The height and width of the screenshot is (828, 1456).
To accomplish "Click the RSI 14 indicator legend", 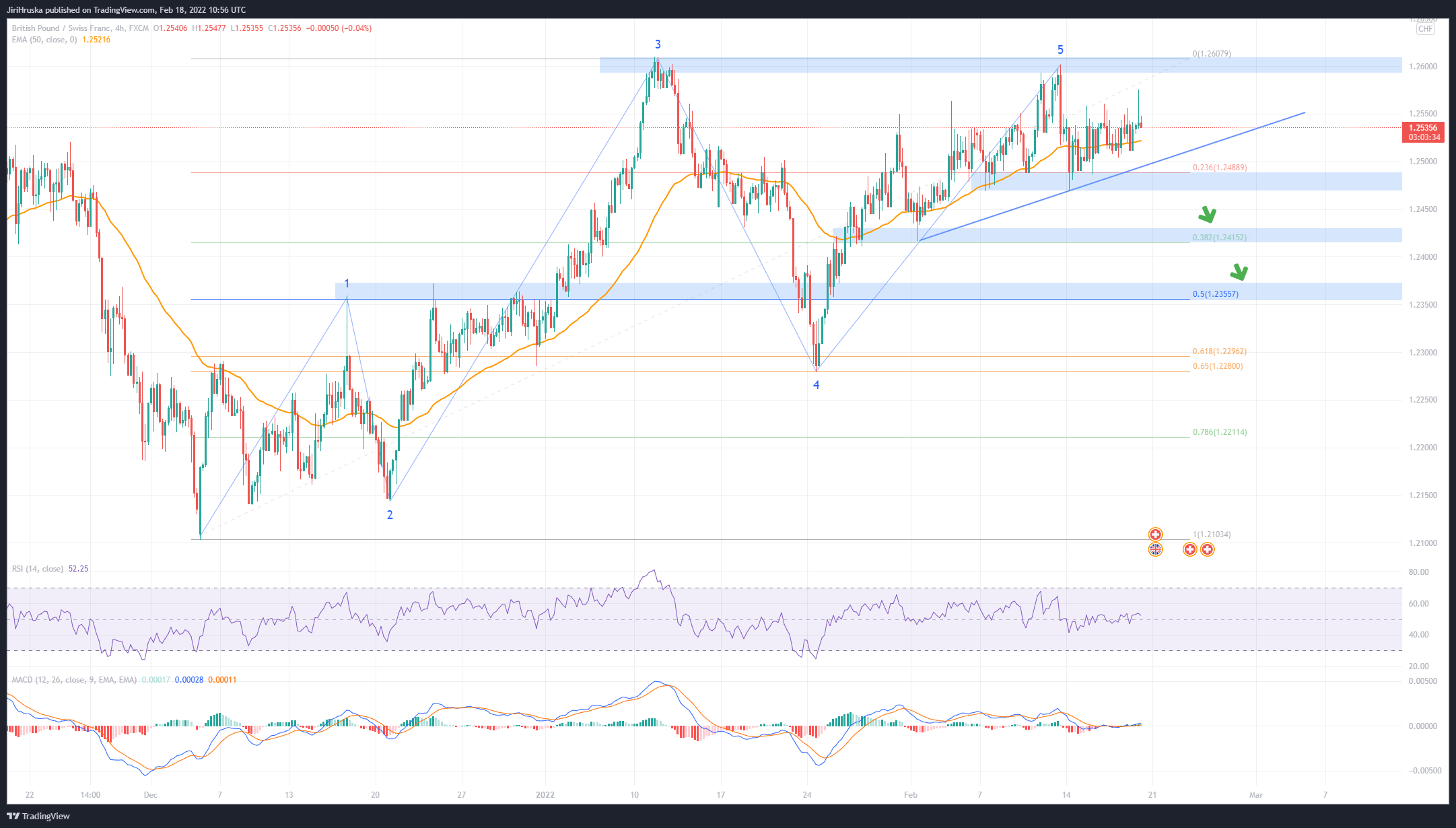I will pyautogui.click(x=38, y=569).
